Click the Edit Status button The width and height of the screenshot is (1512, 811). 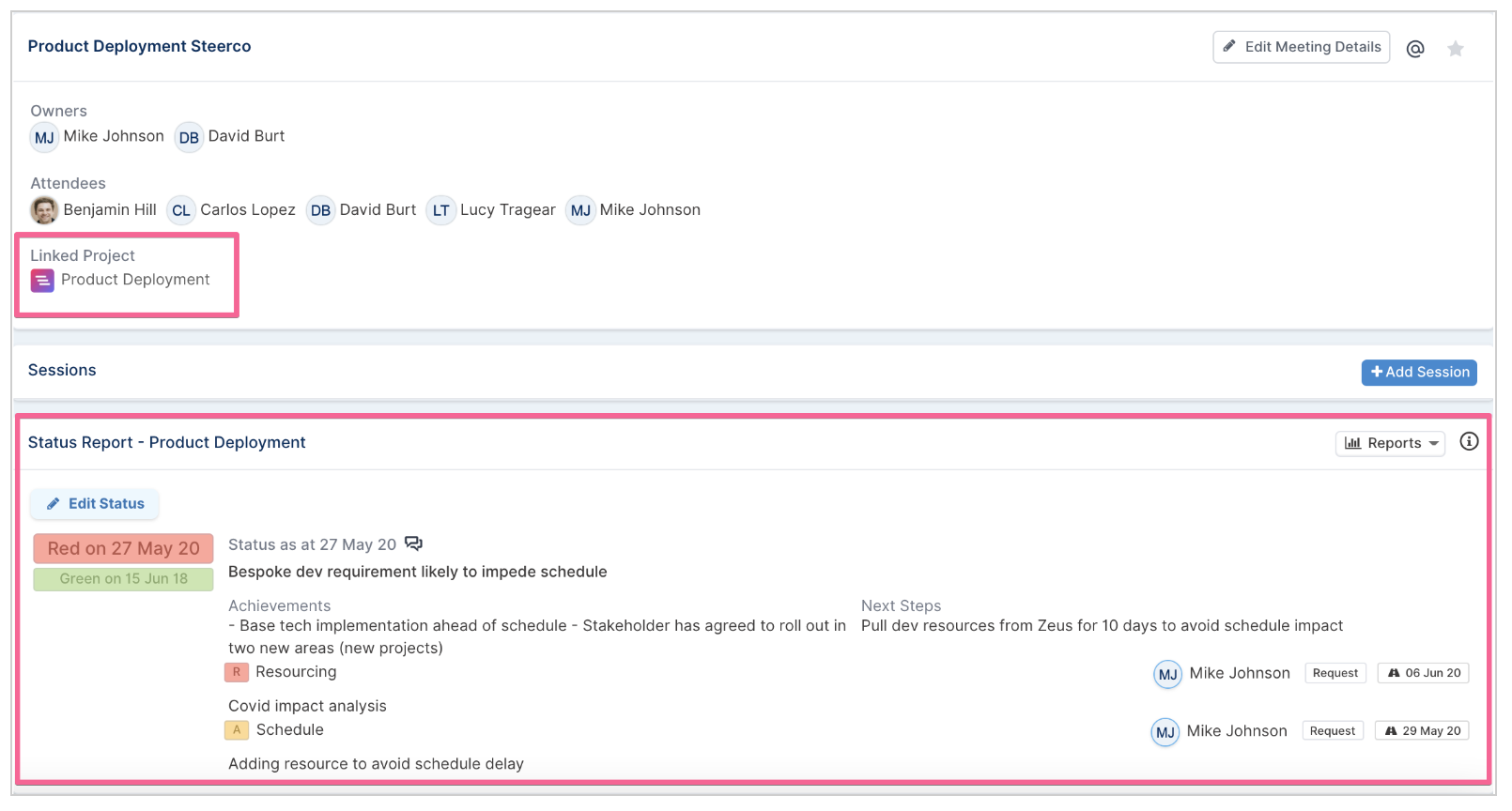(95, 504)
